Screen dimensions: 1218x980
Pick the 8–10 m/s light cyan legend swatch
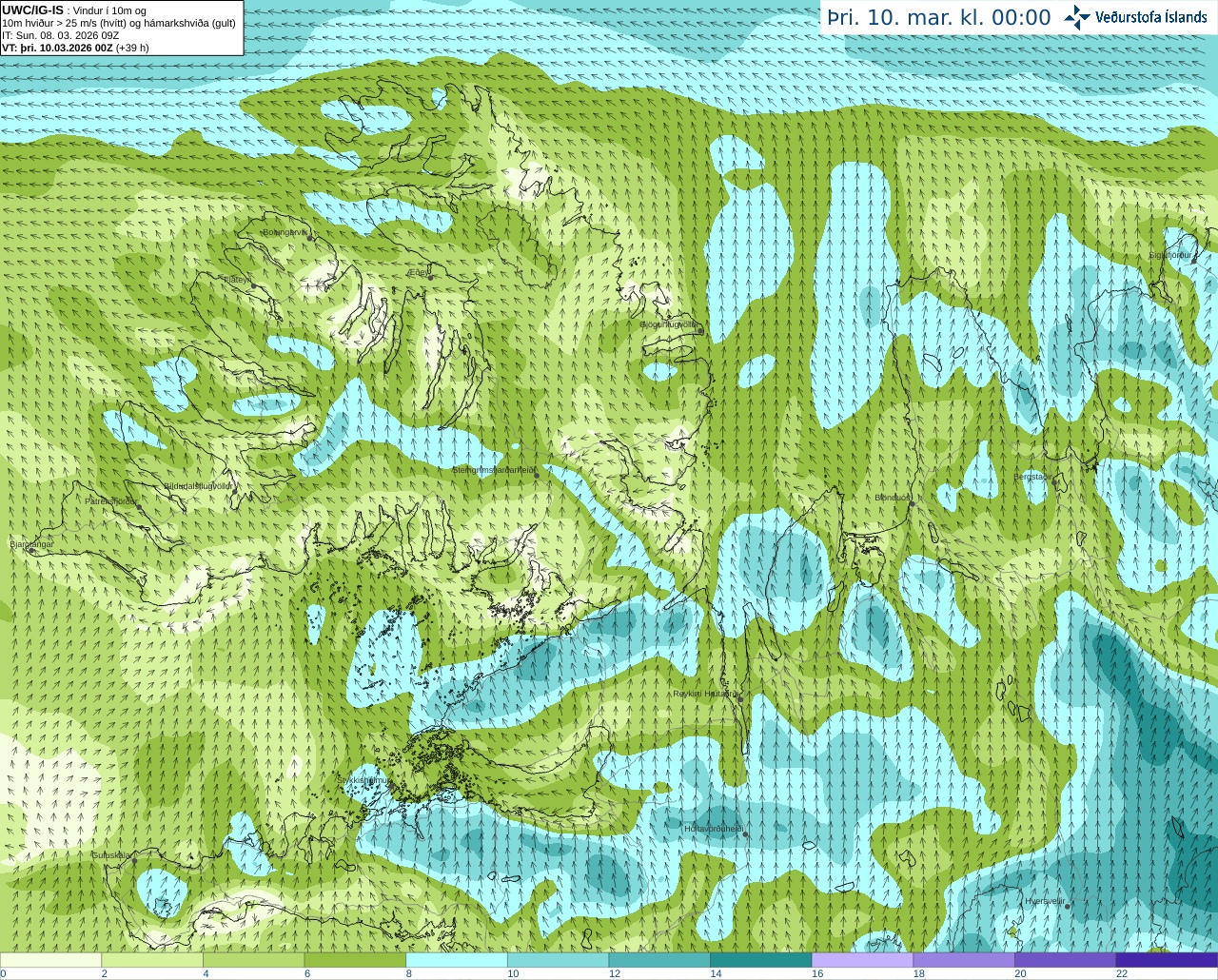[457, 960]
